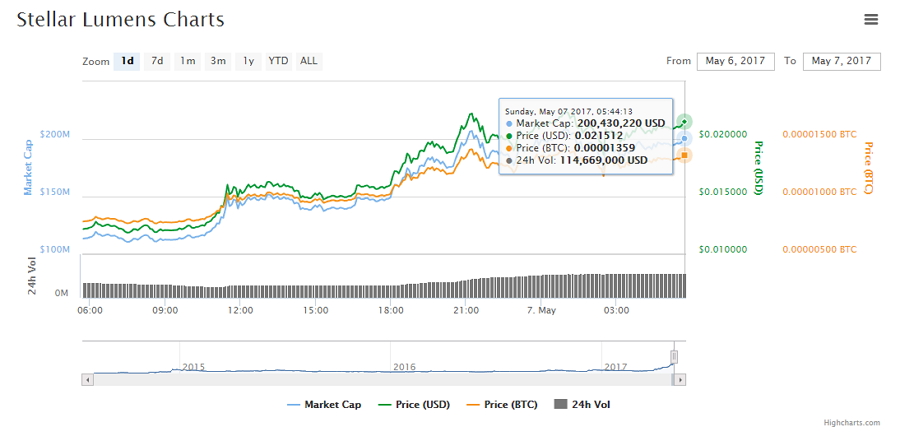Open the chart hamburger context menu

[871, 20]
